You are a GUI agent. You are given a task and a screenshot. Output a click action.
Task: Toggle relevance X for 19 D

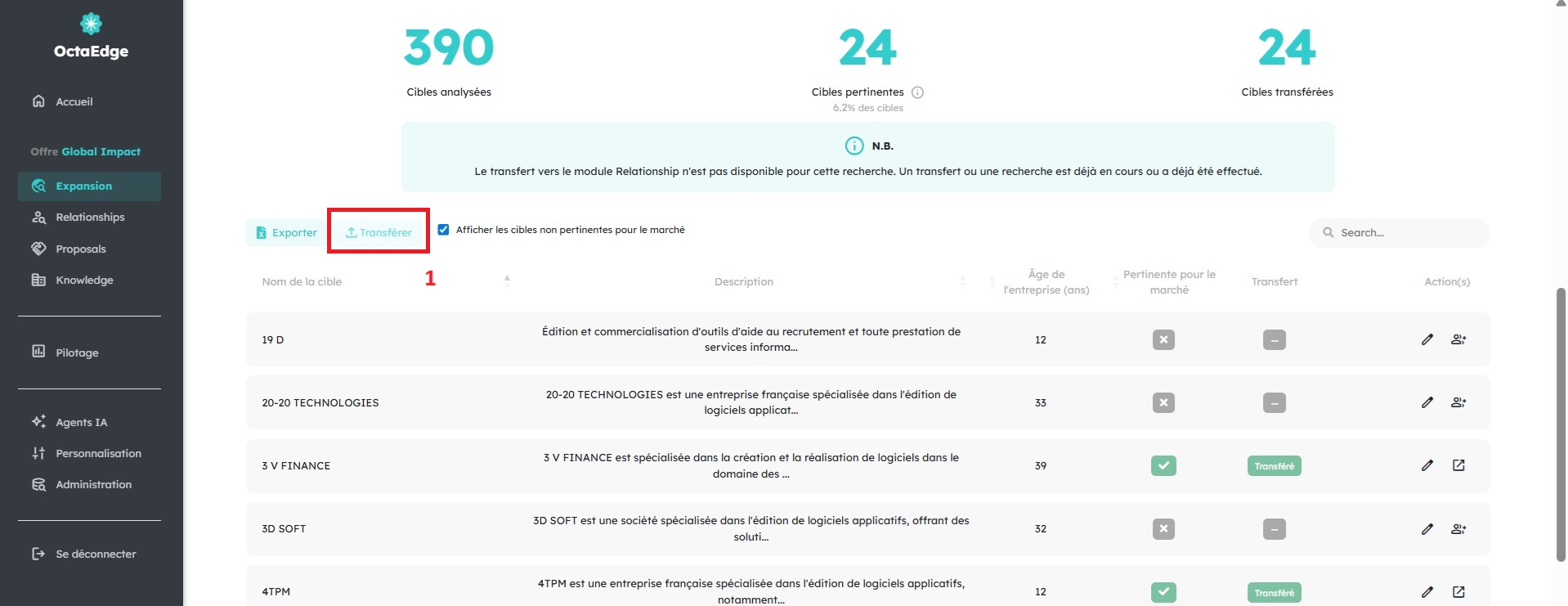[1163, 339]
